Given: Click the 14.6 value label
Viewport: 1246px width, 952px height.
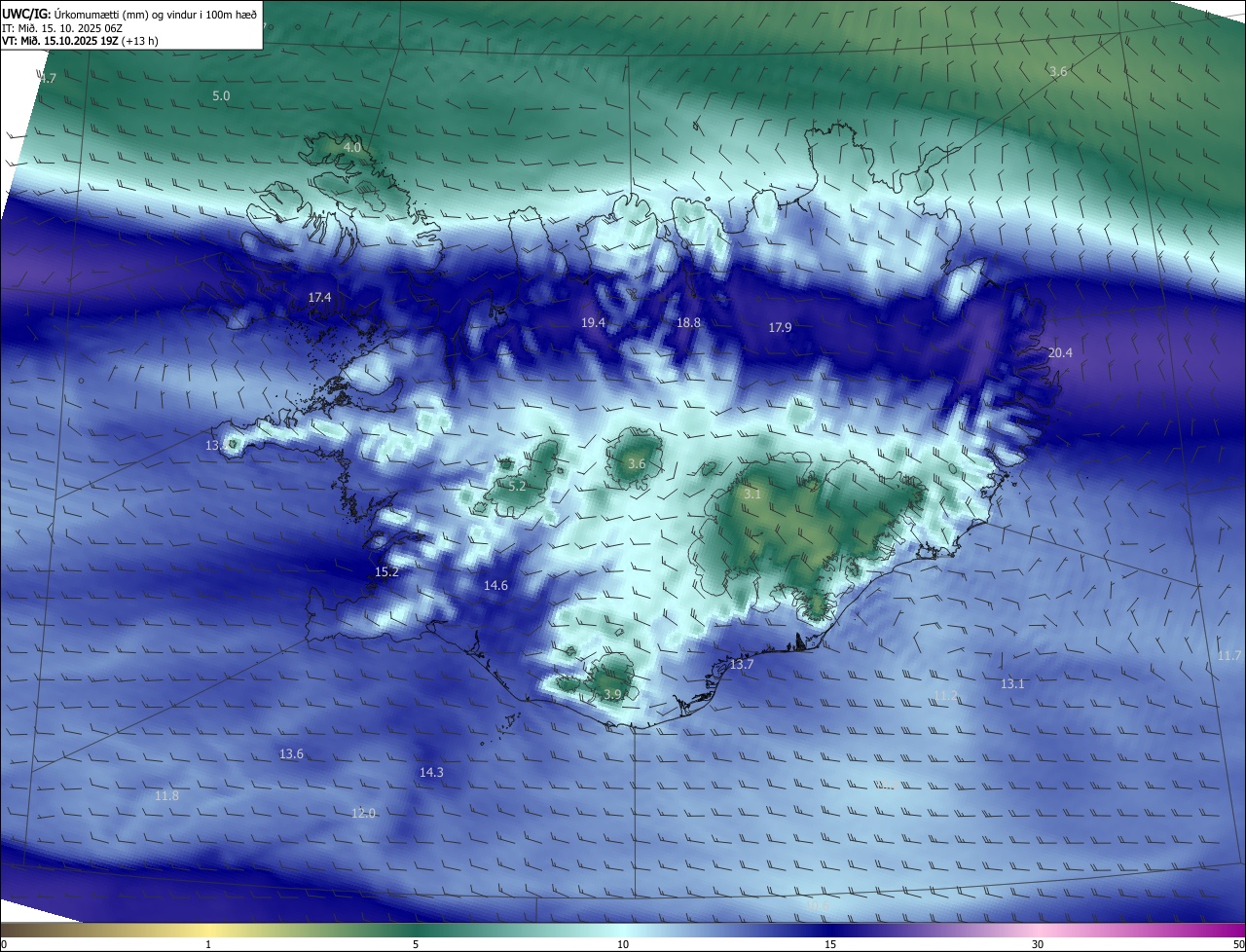Looking at the screenshot, I should (495, 585).
